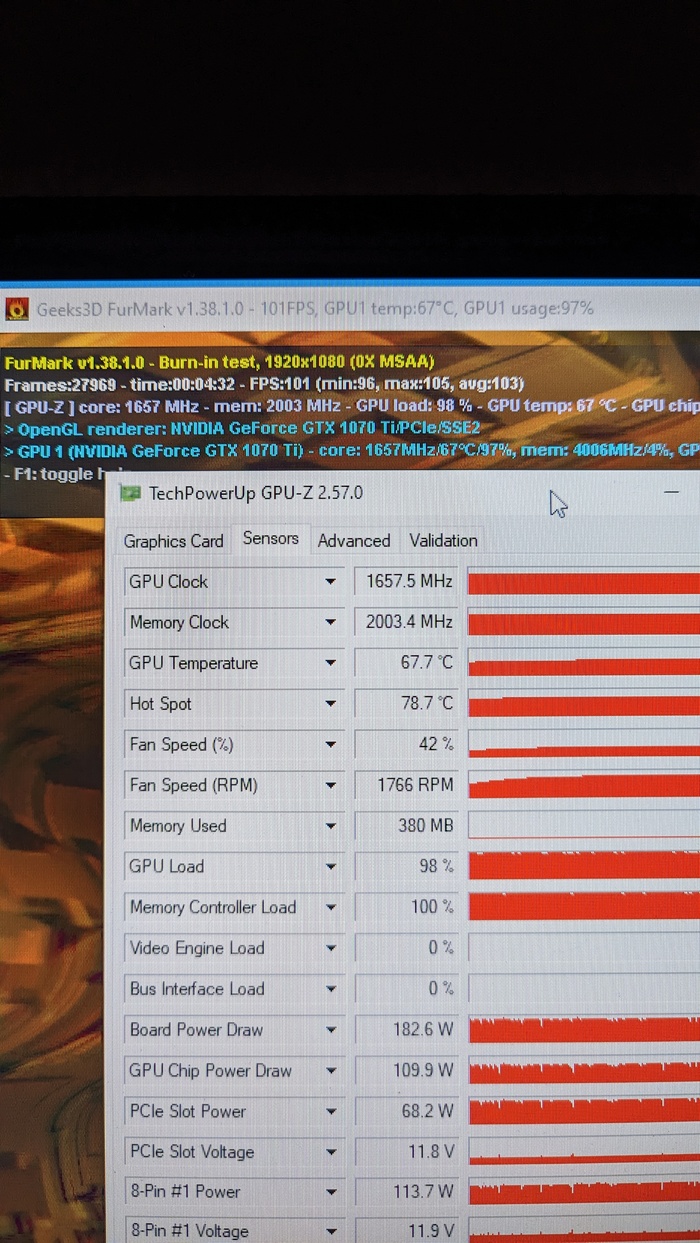
Task: Expand the GPU Clock sensor dropdown arrow
Action: 330,582
